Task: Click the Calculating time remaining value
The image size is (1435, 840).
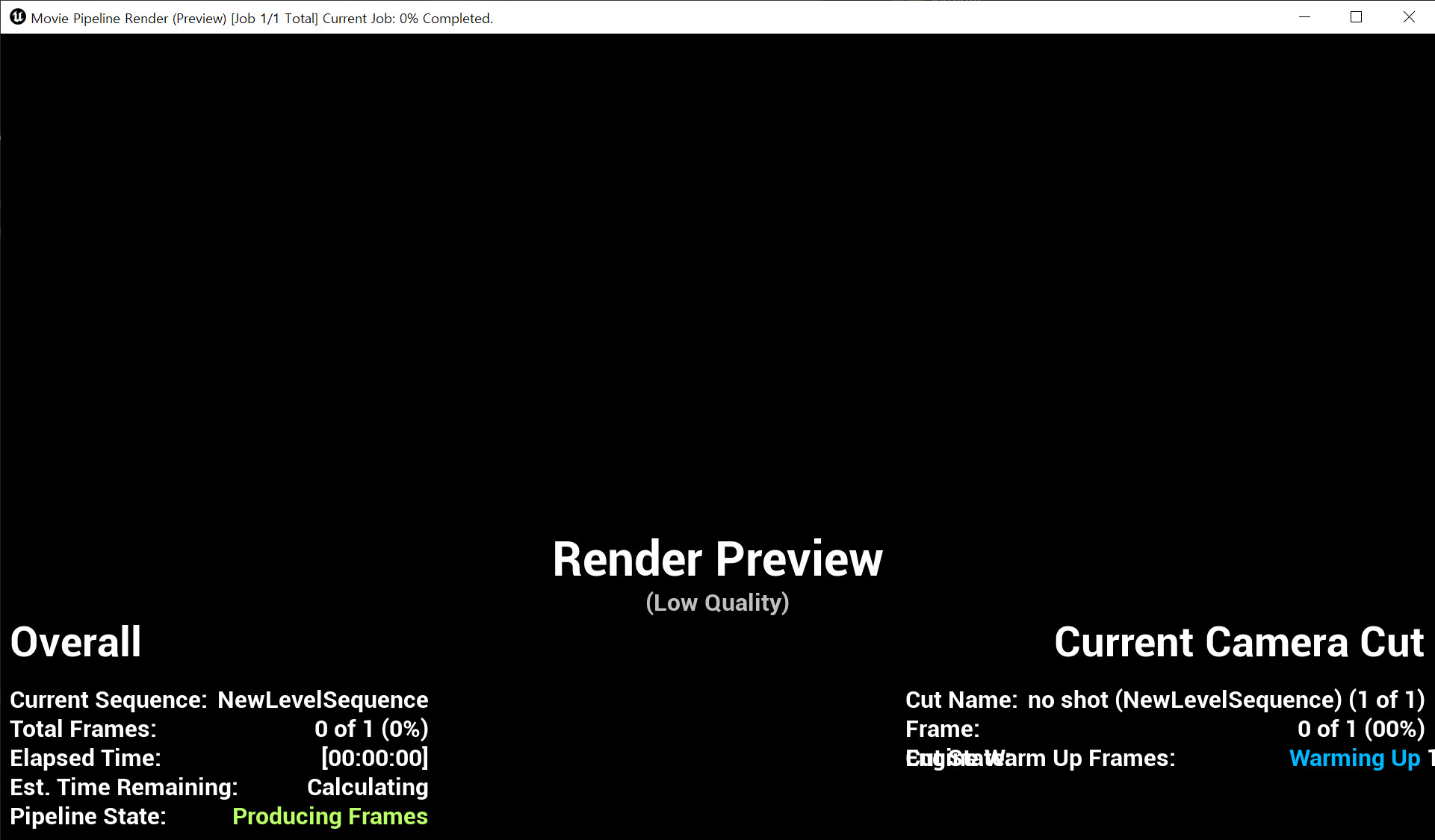Action: pos(368,787)
